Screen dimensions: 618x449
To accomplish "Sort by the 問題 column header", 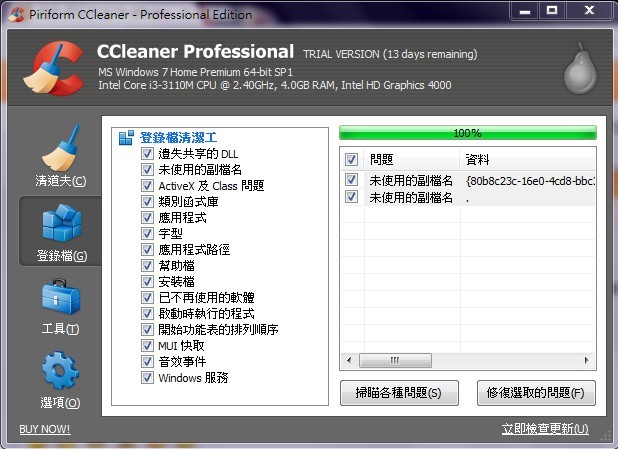I will [412, 159].
